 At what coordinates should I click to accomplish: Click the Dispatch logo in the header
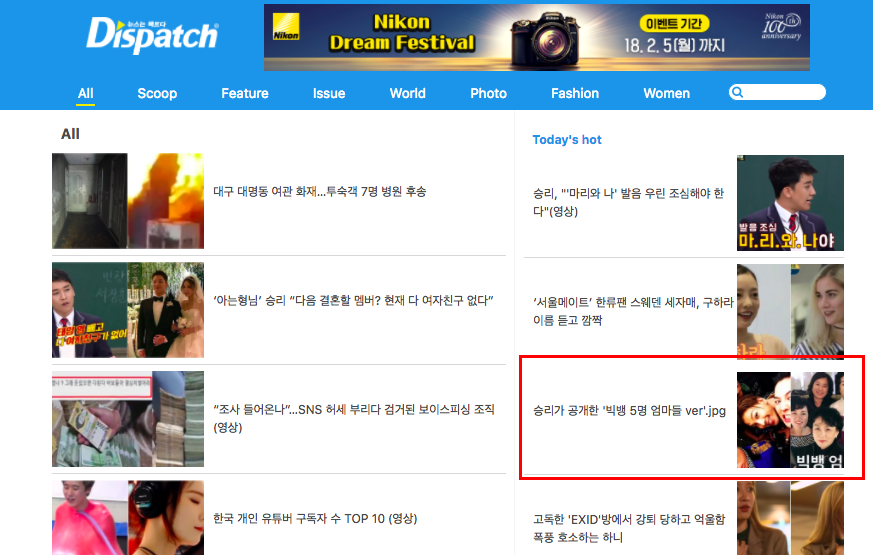click(x=152, y=35)
